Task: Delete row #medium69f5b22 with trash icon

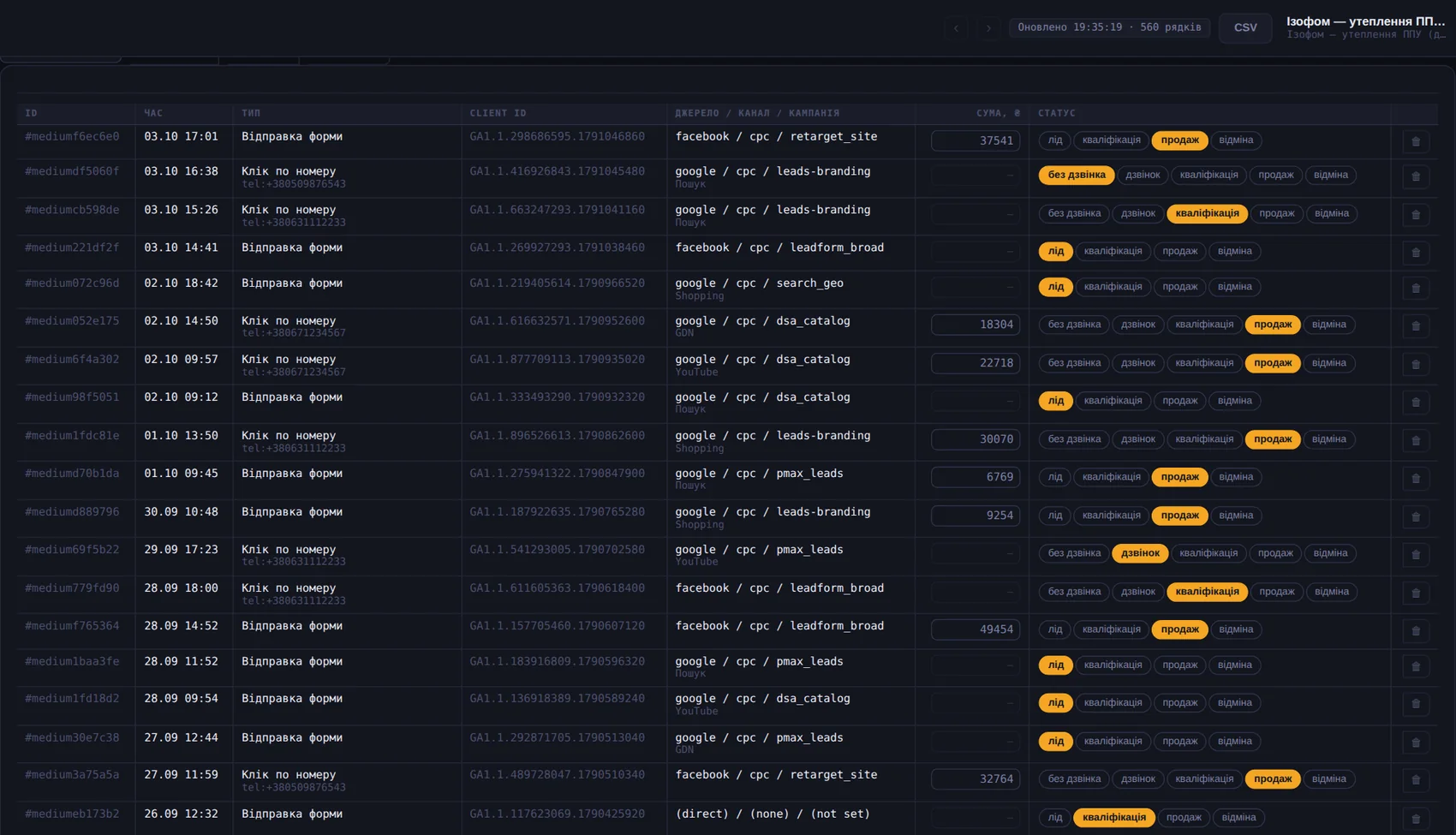Action: 1416,555
